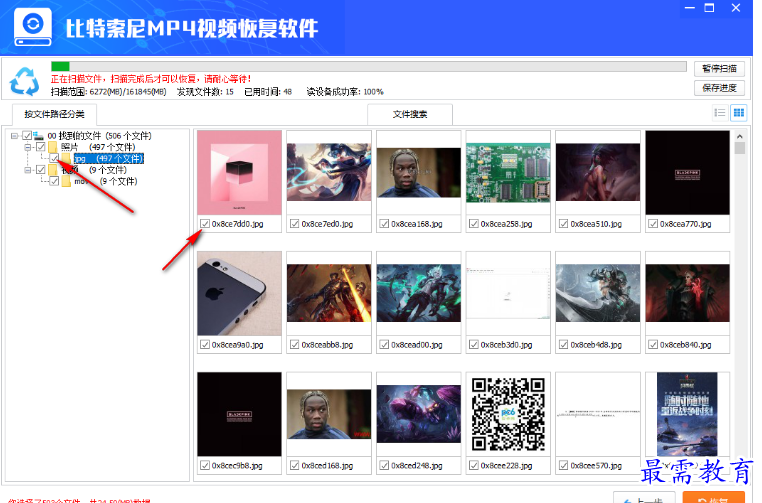
Task: Open thumbnail of 0x8cea168.jpg portrait
Action: click(x=419, y=173)
